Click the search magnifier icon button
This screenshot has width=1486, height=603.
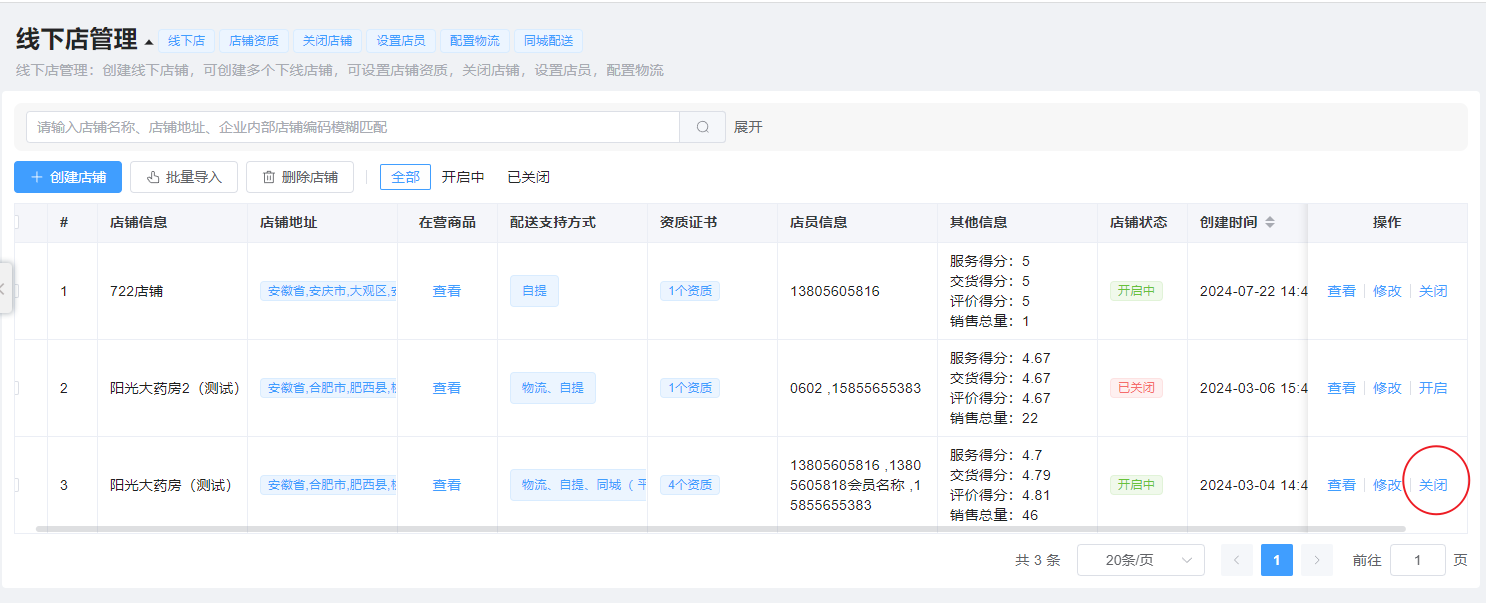(703, 127)
